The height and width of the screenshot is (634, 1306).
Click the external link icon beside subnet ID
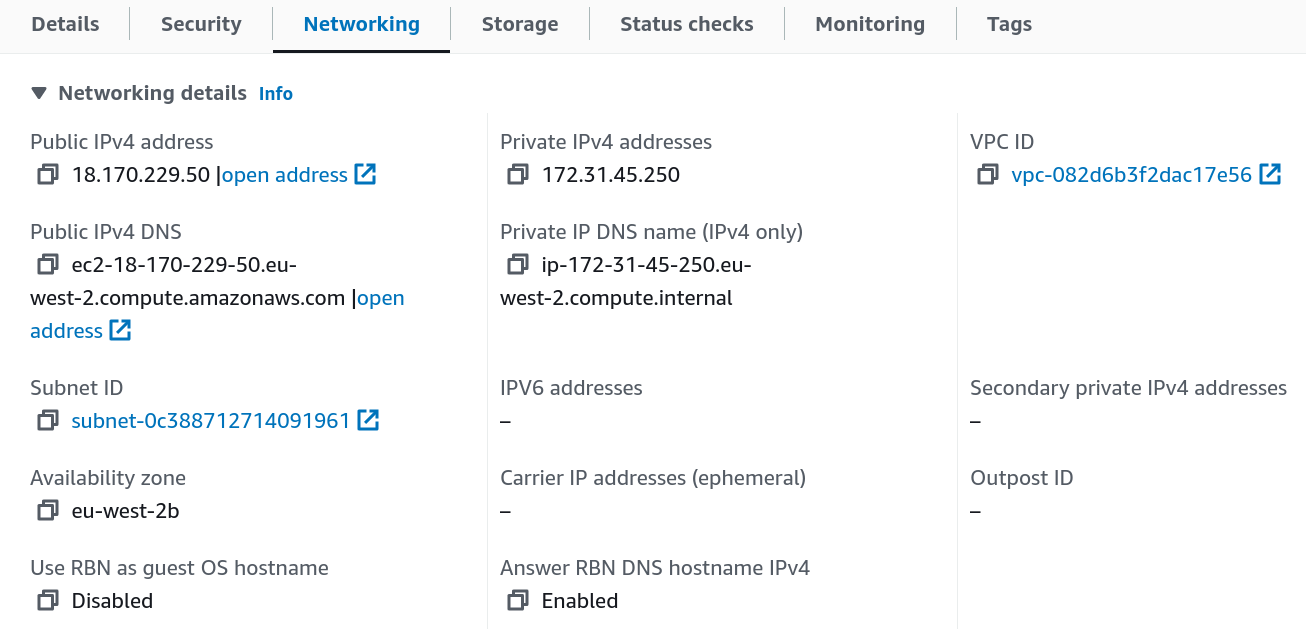pyautogui.click(x=367, y=420)
